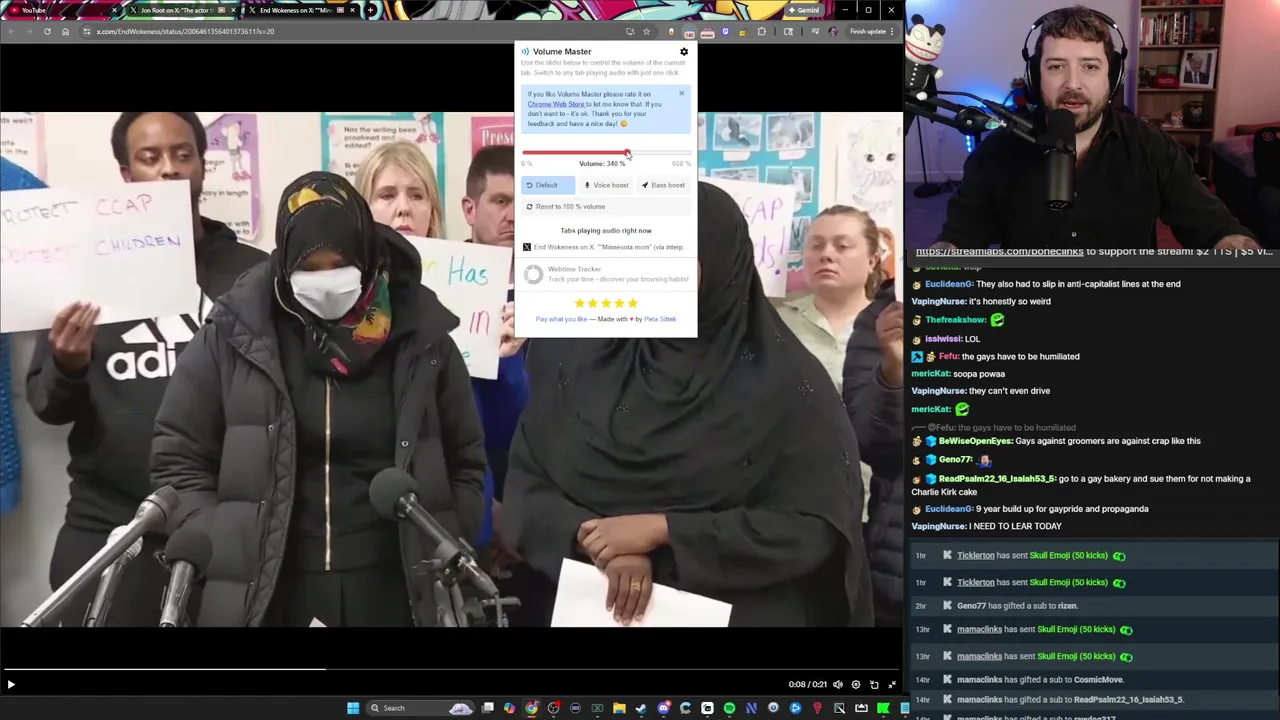Open Task View on the taskbar

tap(487, 708)
